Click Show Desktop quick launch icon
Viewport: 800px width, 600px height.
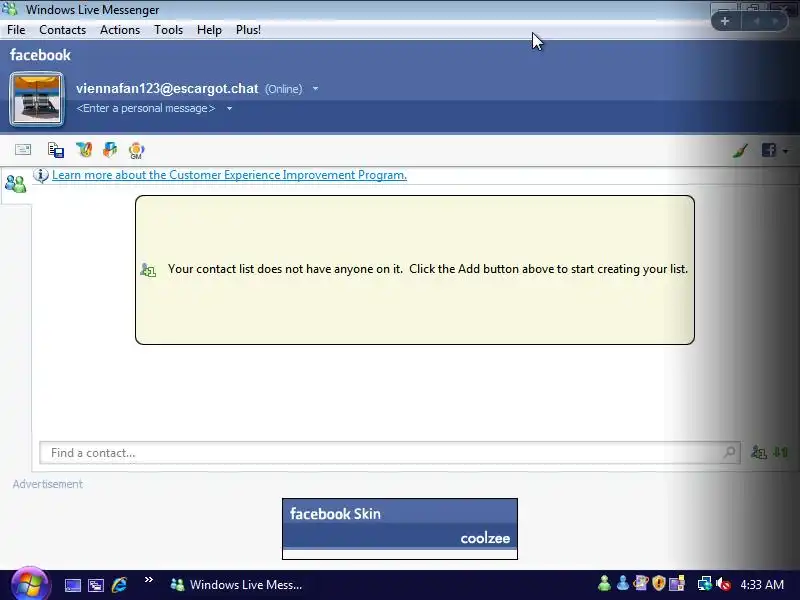point(72,585)
